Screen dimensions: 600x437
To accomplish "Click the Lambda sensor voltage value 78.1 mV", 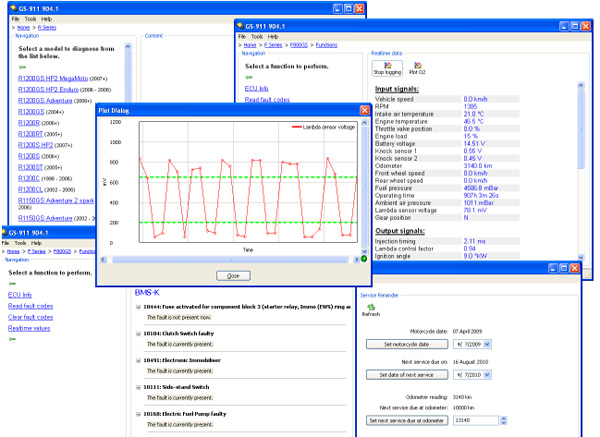I will coord(475,210).
